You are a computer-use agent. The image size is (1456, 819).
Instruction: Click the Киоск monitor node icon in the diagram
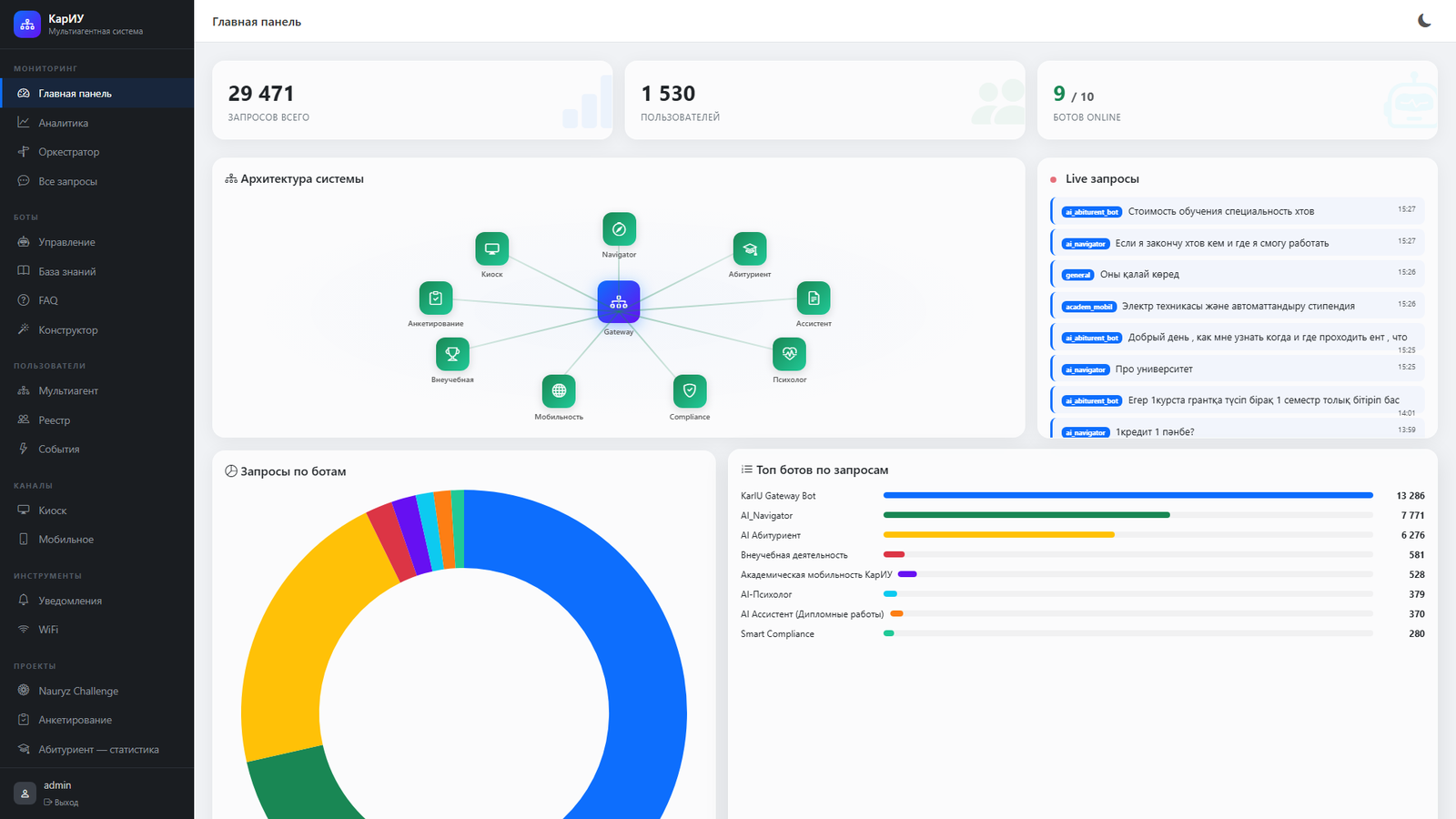pos(492,248)
